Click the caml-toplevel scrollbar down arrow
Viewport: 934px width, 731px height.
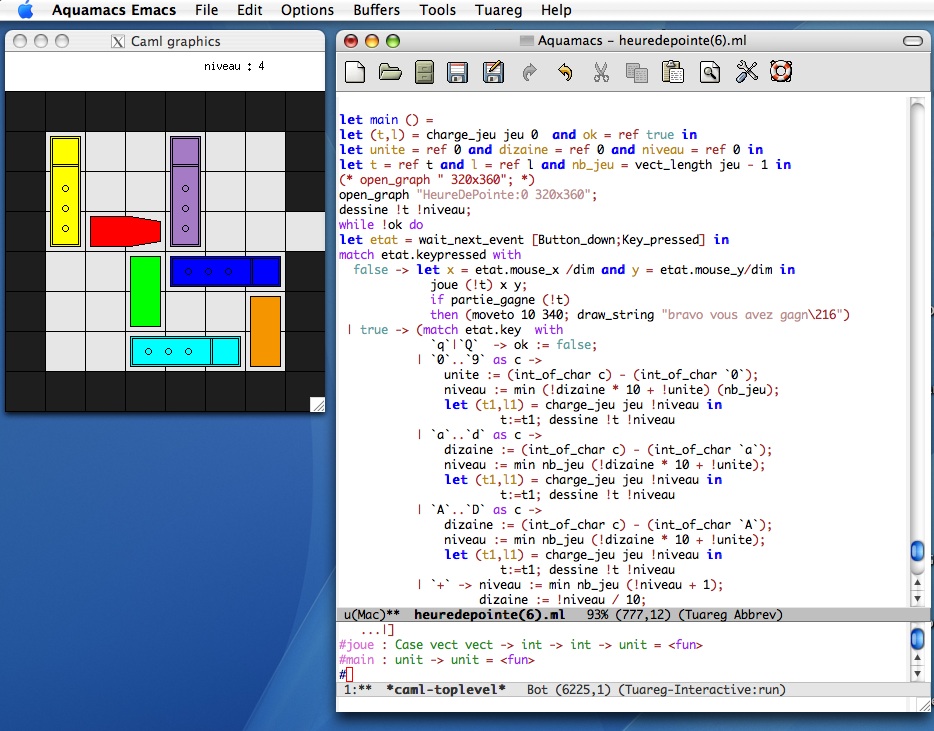click(917, 673)
